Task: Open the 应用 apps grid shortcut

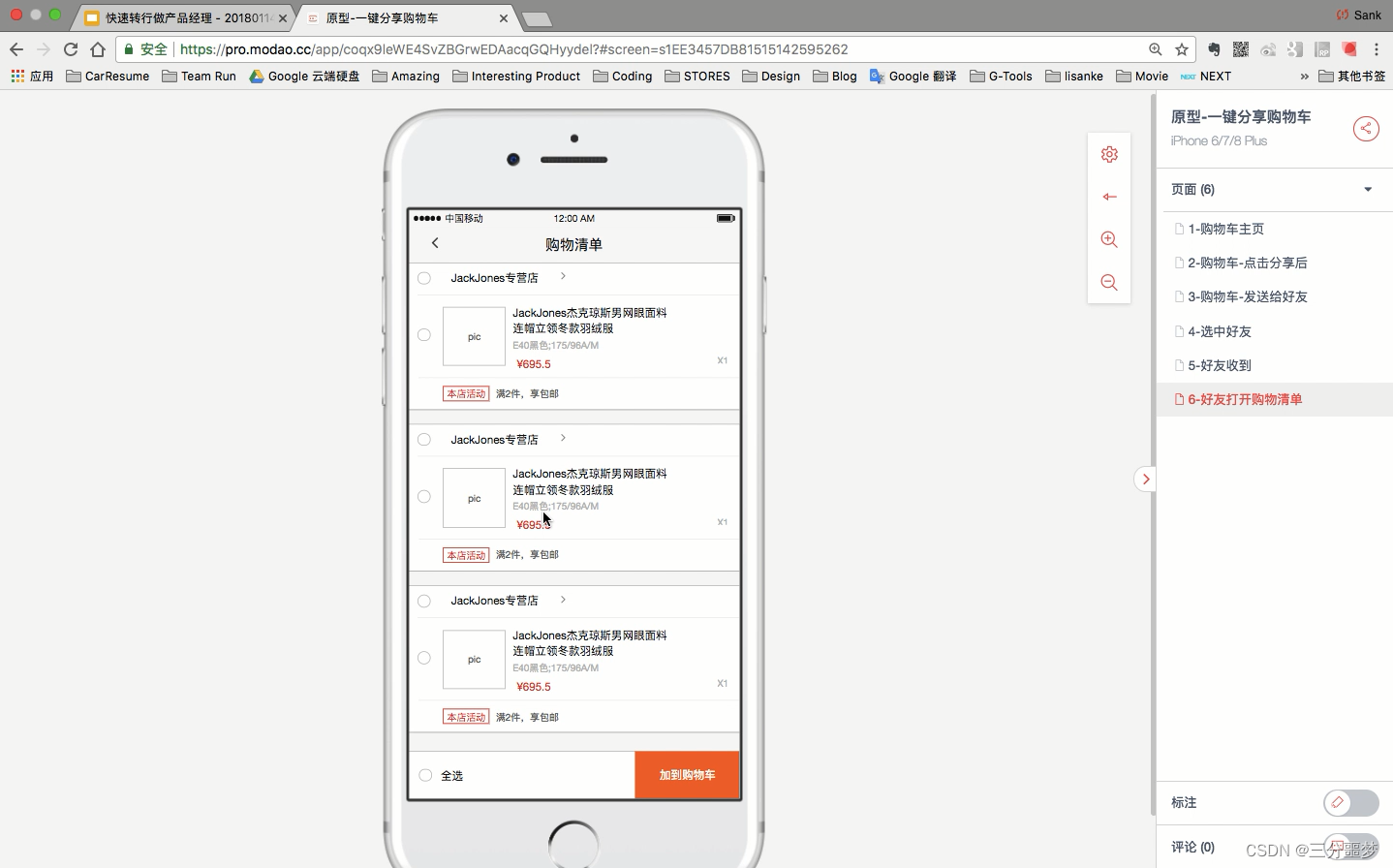Action: click(x=32, y=76)
